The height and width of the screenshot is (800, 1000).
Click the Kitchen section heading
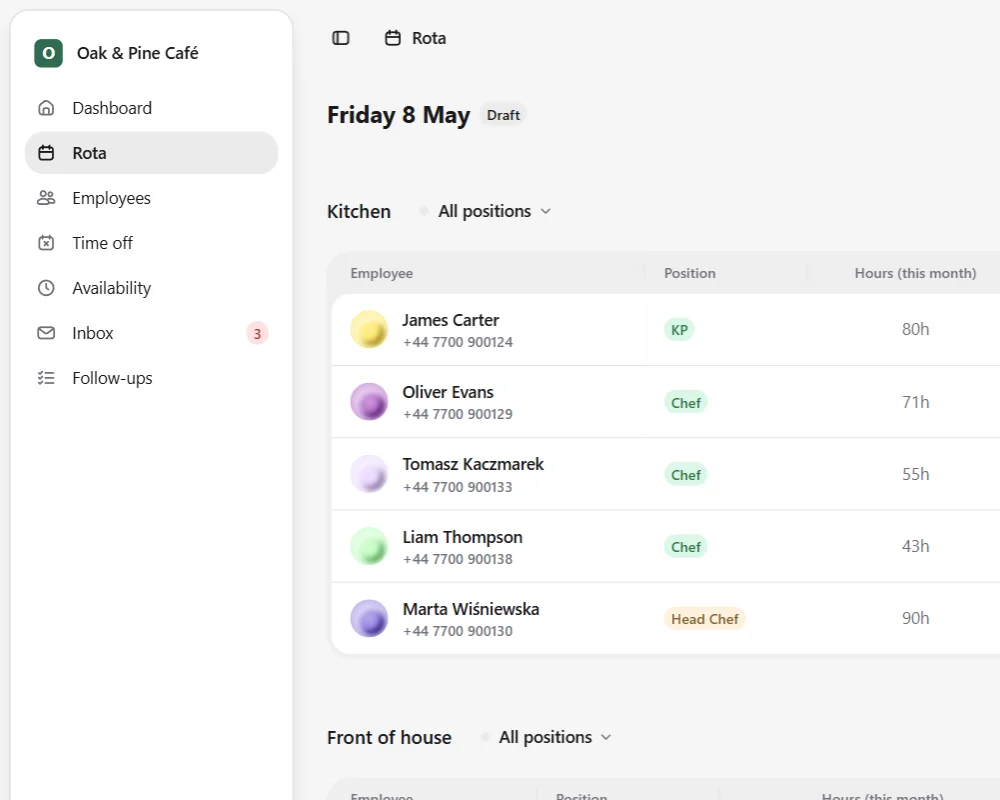pos(358,211)
